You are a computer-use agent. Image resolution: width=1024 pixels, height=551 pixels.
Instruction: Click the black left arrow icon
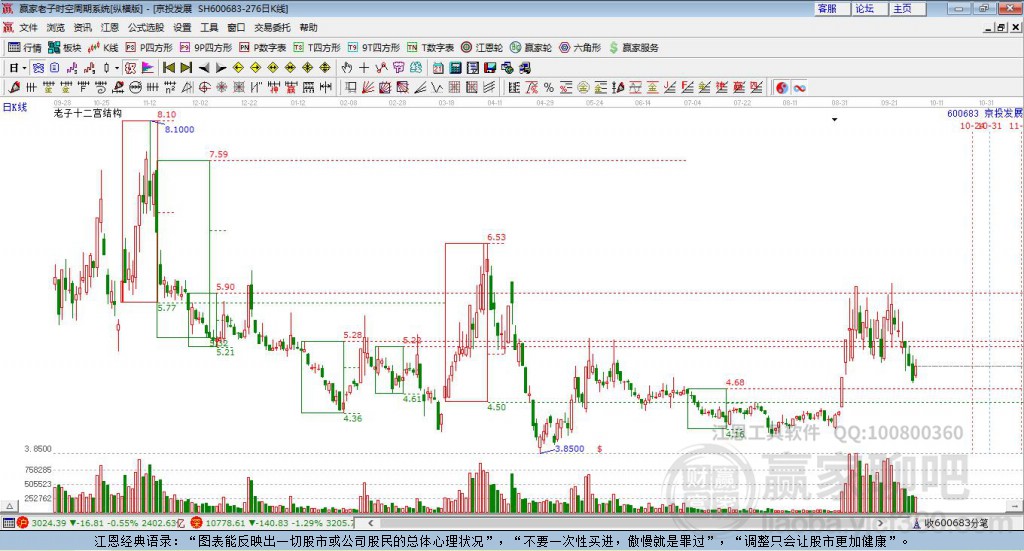tap(204, 68)
